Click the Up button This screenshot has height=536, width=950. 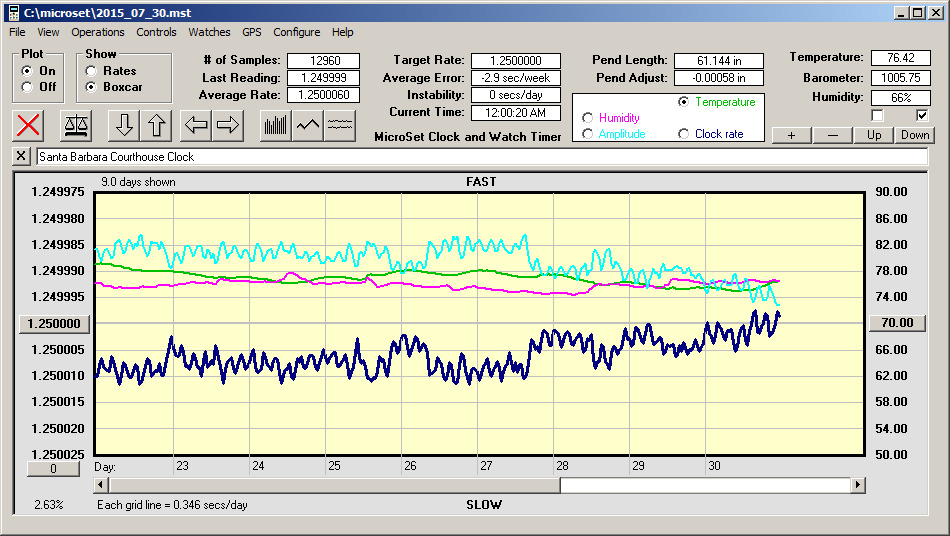(874, 135)
